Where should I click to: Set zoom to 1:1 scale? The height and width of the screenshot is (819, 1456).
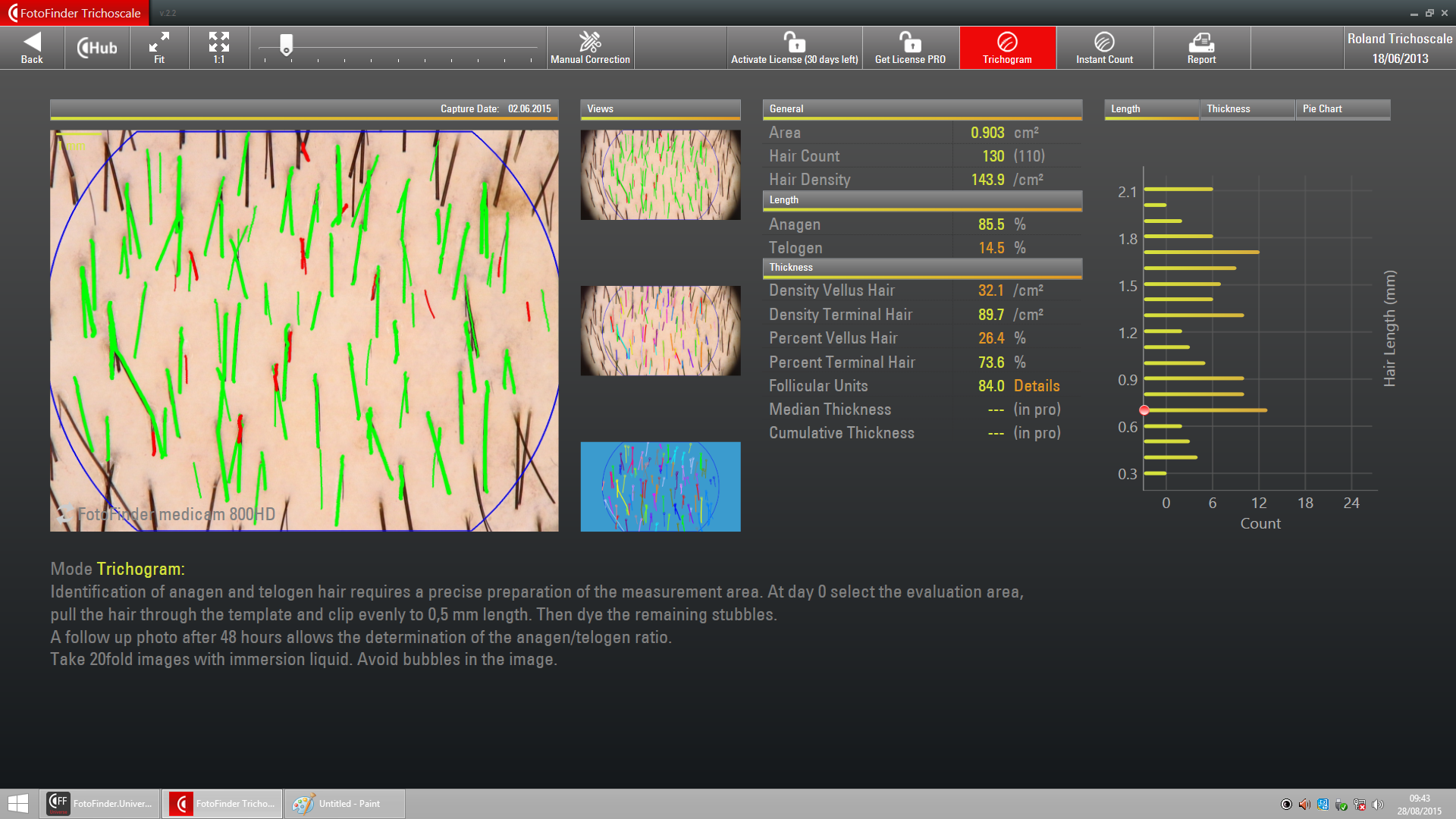tap(219, 48)
